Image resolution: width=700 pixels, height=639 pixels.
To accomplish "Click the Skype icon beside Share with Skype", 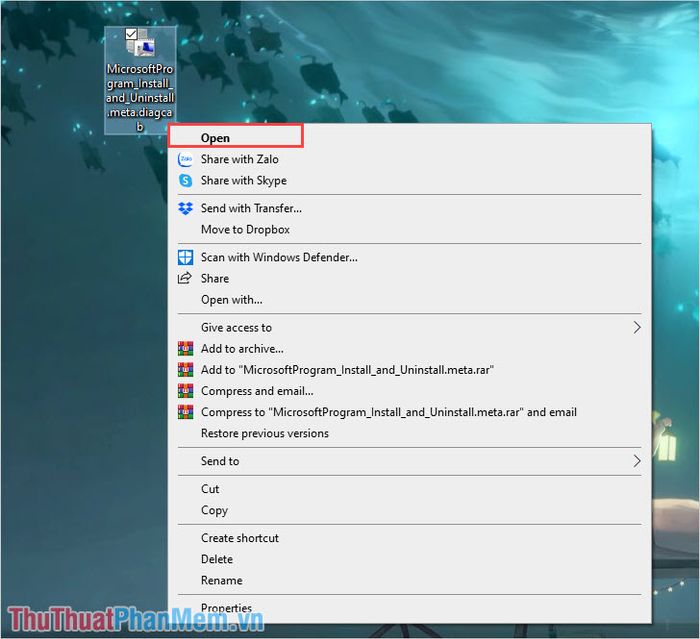I will [185, 181].
